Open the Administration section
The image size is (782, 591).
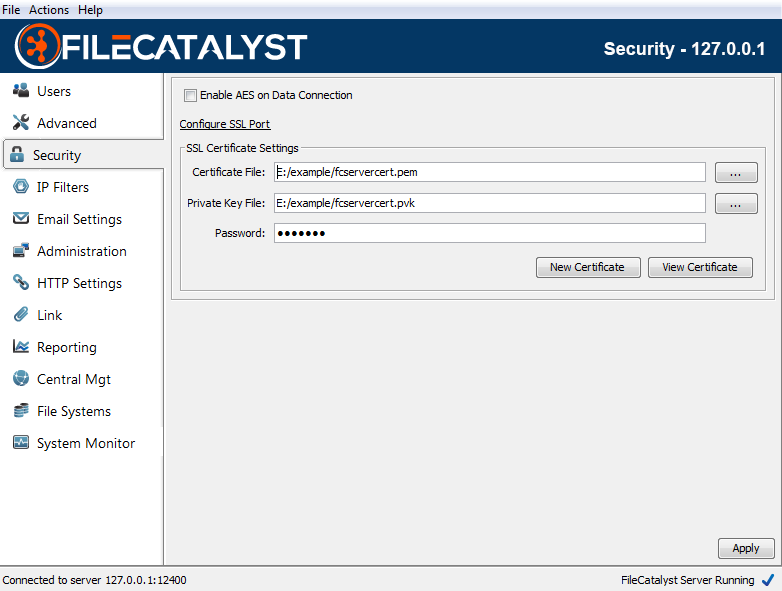82,251
